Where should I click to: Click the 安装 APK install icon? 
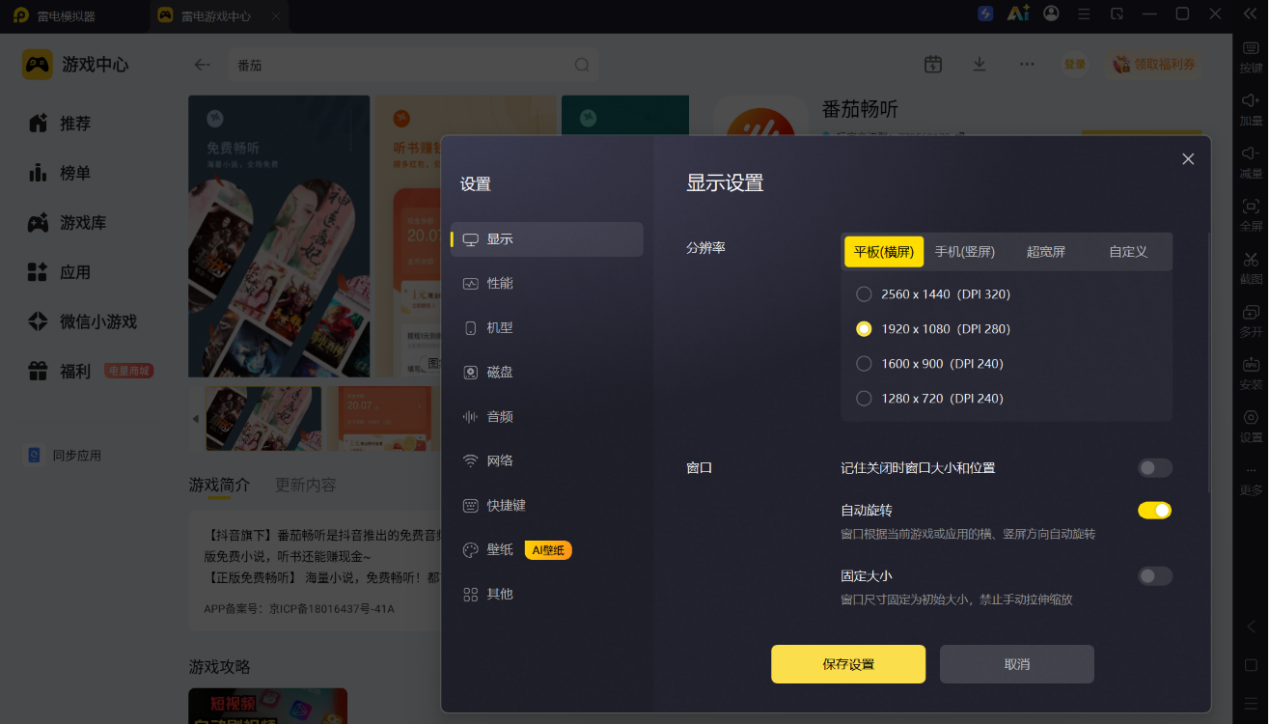click(x=1251, y=373)
